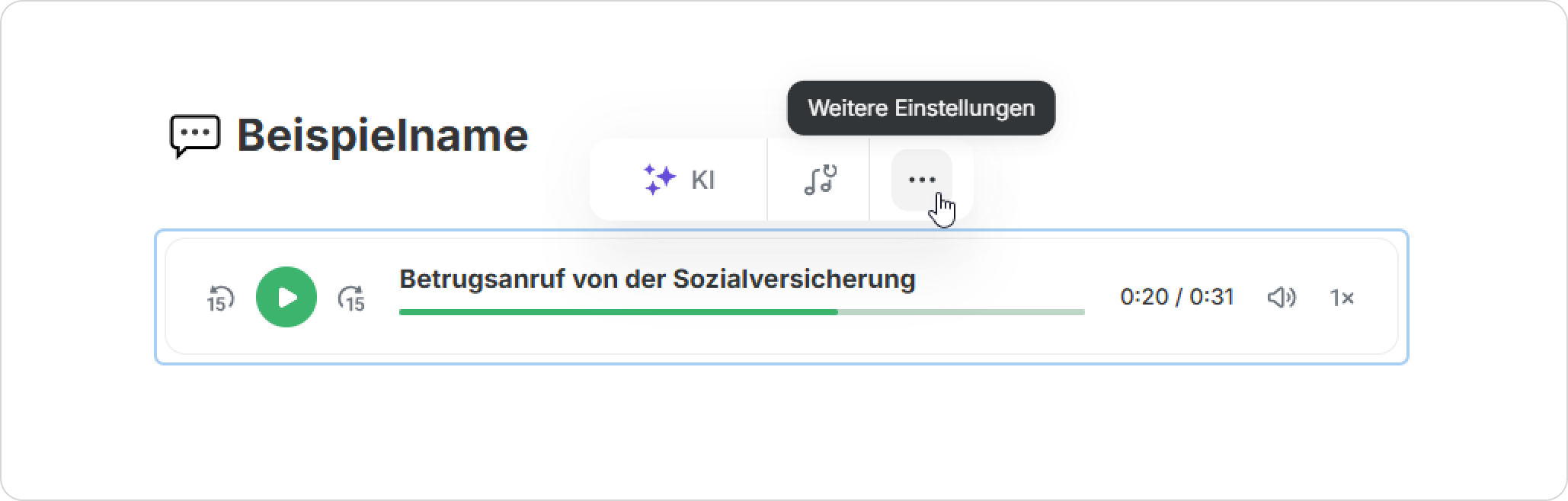Seek to the very start of progress bar
1568x501 pixels.
click(402, 311)
